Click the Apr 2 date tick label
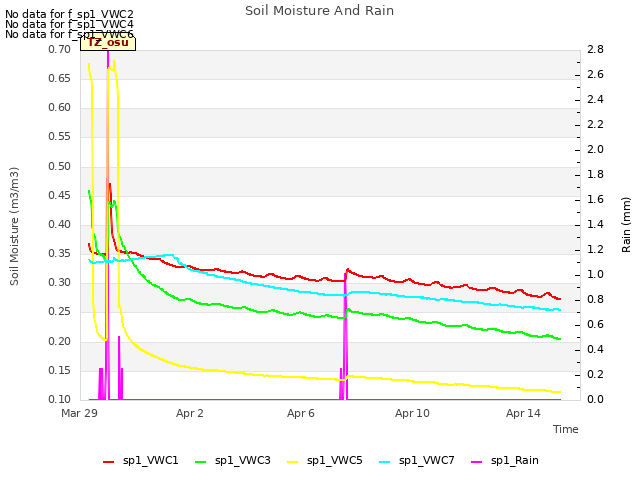Viewport: 640px width, 480px height. pyautogui.click(x=190, y=413)
